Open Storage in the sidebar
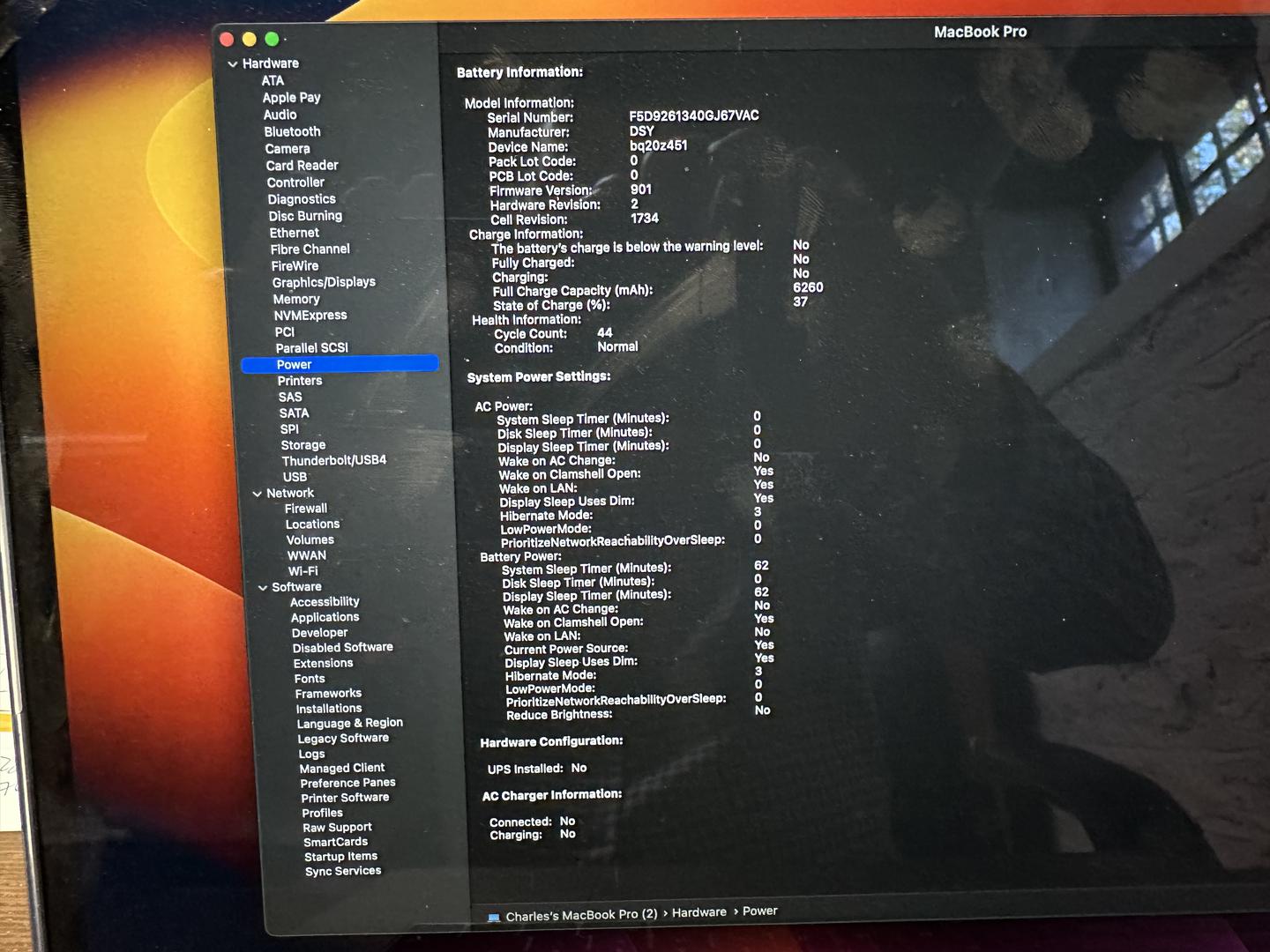Viewport: 1270px width, 952px height. point(303,446)
